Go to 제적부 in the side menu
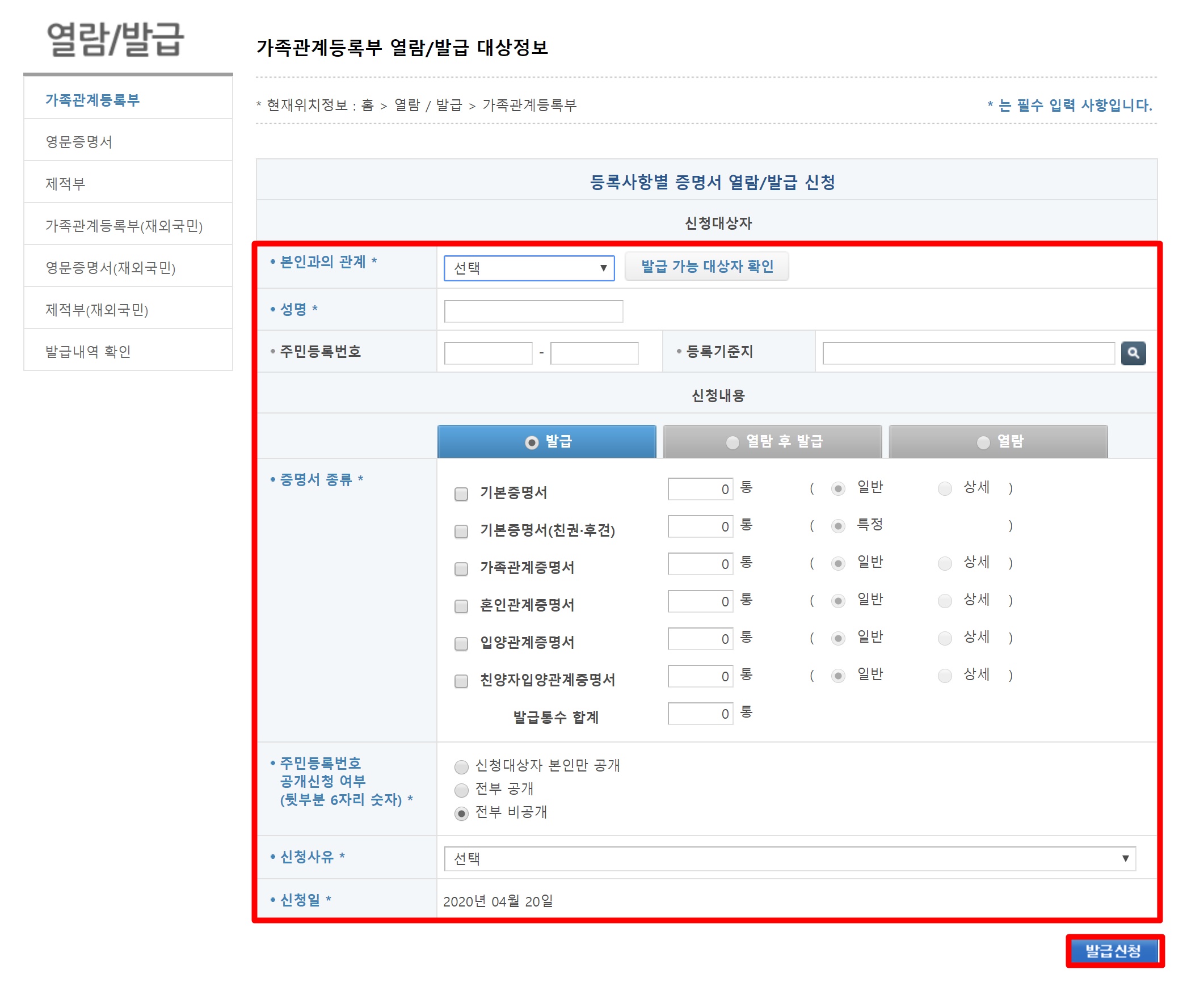The image size is (1204, 995). click(x=65, y=183)
